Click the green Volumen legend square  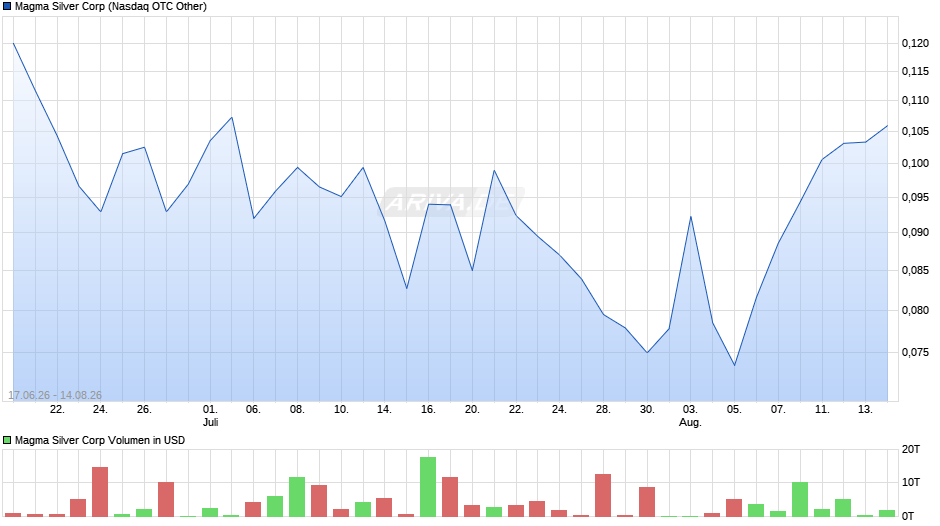tap(7, 440)
